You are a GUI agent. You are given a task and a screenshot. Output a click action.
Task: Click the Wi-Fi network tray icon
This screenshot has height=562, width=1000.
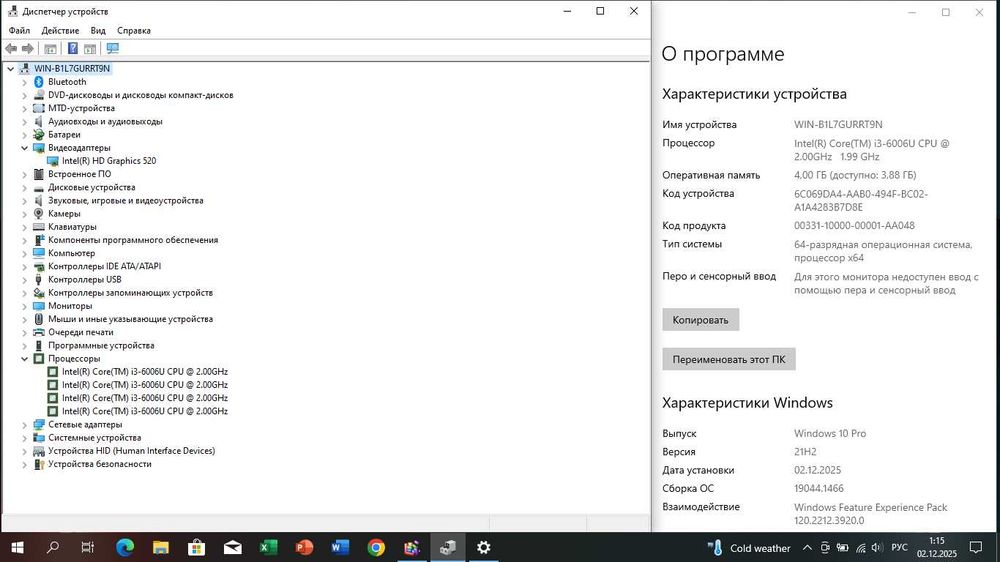tap(860, 547)
